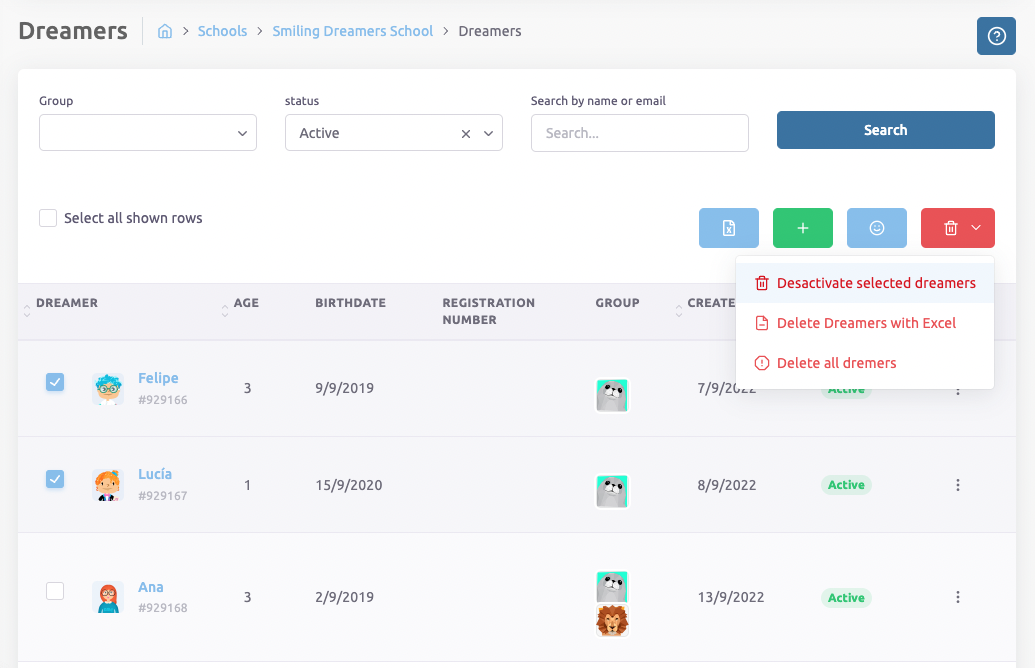Uncheck the checkbox for Lucía
The width and height of the screenshot is (1035, 668).
[x=55, y=479]
